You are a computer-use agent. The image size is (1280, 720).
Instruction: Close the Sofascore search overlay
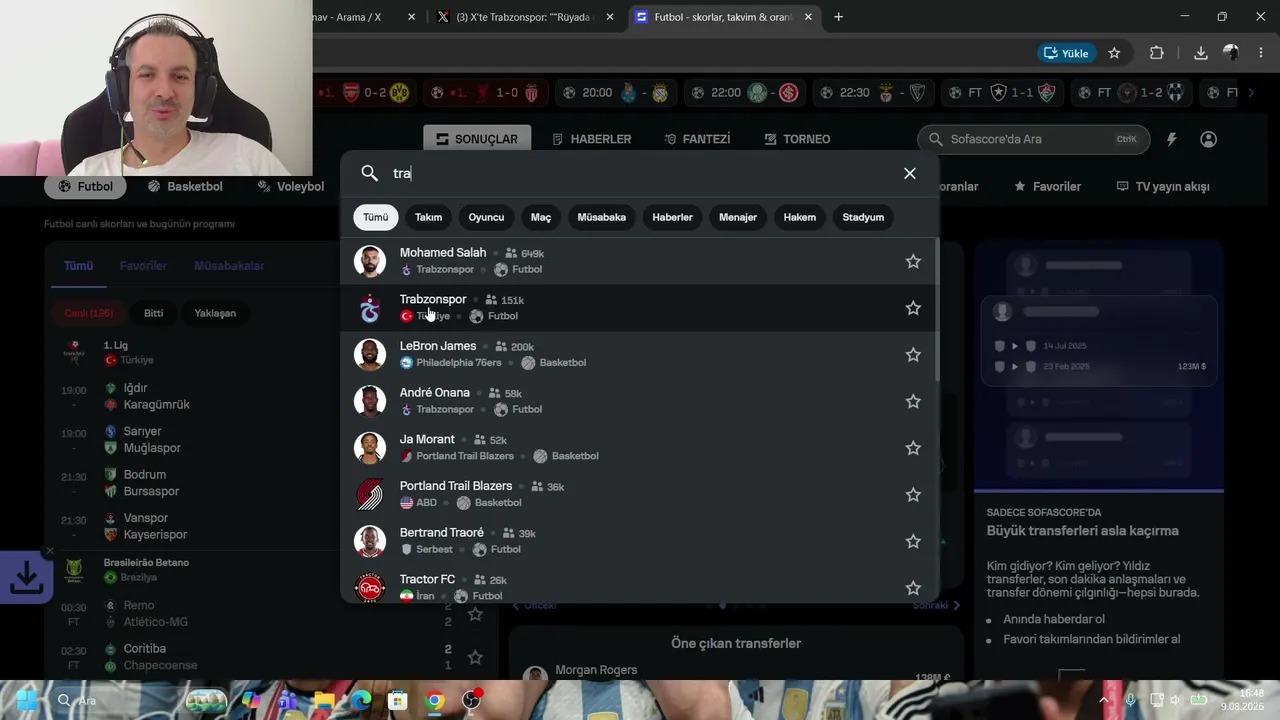coord(910,173)
